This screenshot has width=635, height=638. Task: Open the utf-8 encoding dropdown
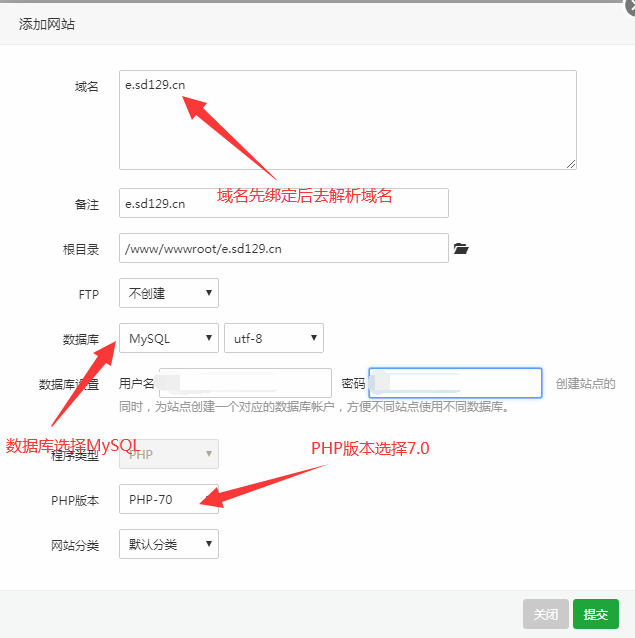(x=273, y=338)
